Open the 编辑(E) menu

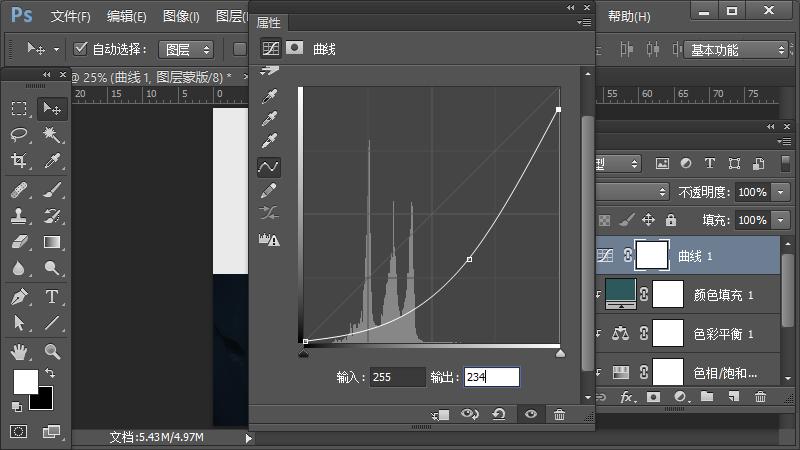[x=126, y=17]
